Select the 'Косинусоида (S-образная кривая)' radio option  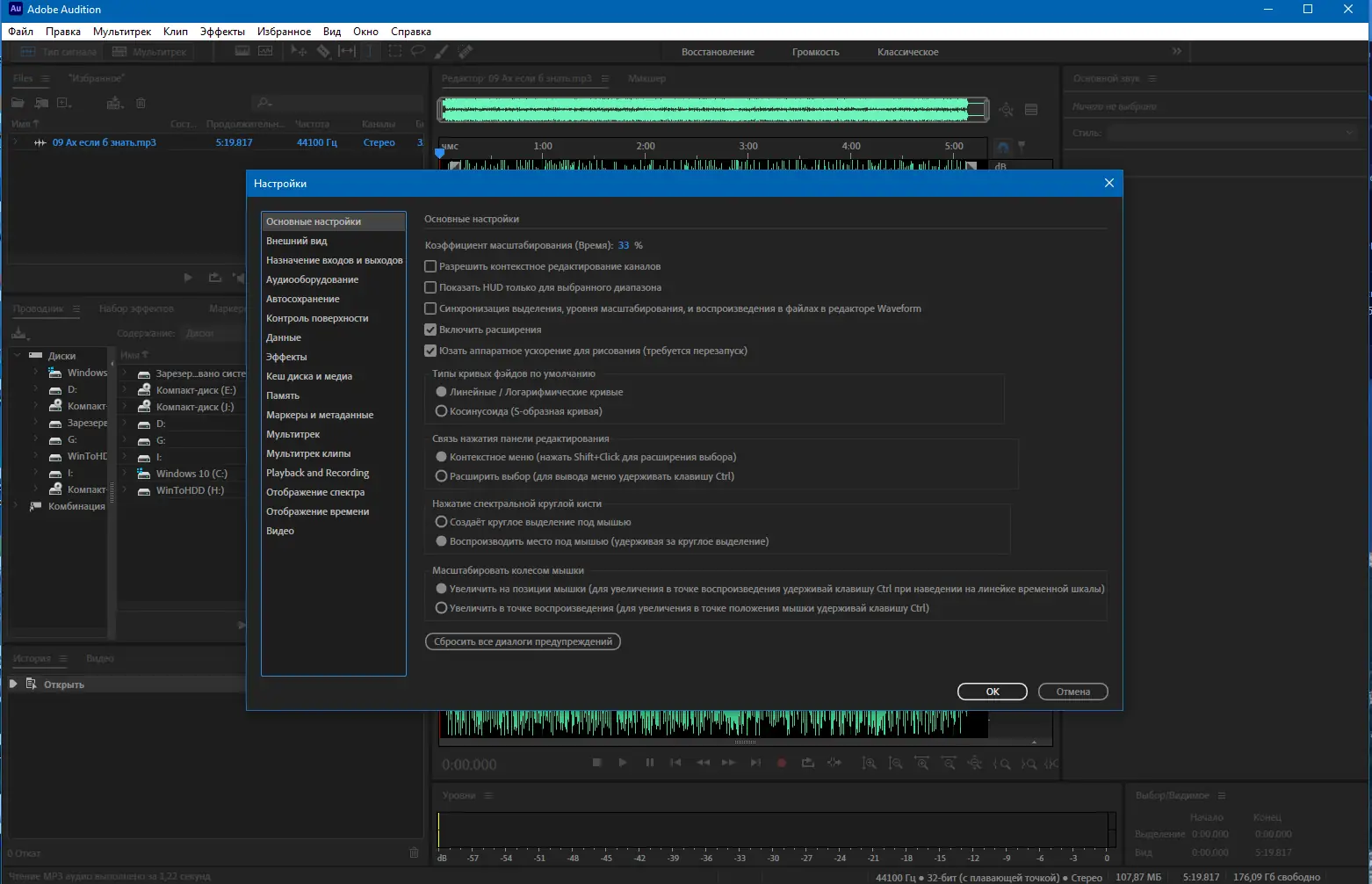441,412
